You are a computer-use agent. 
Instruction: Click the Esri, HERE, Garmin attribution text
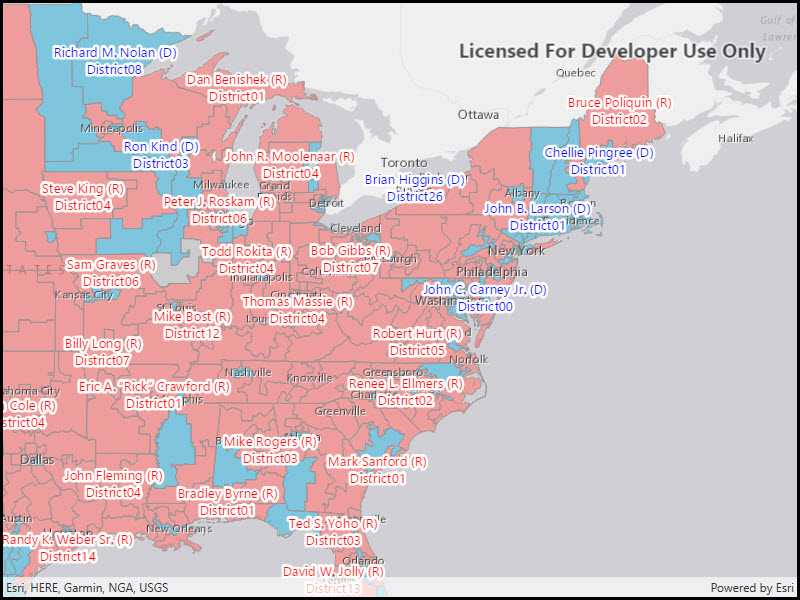87,588
